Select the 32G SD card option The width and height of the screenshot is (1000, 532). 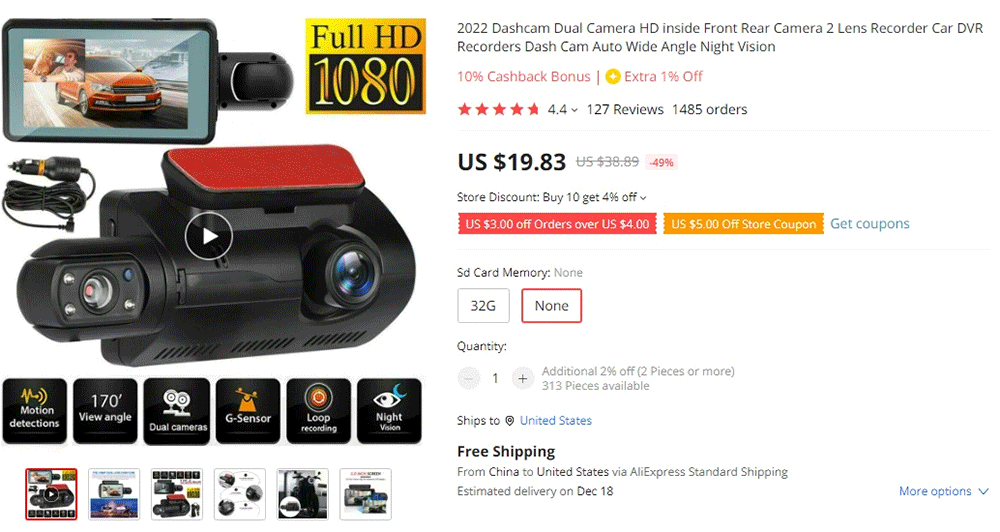[483, 306]
